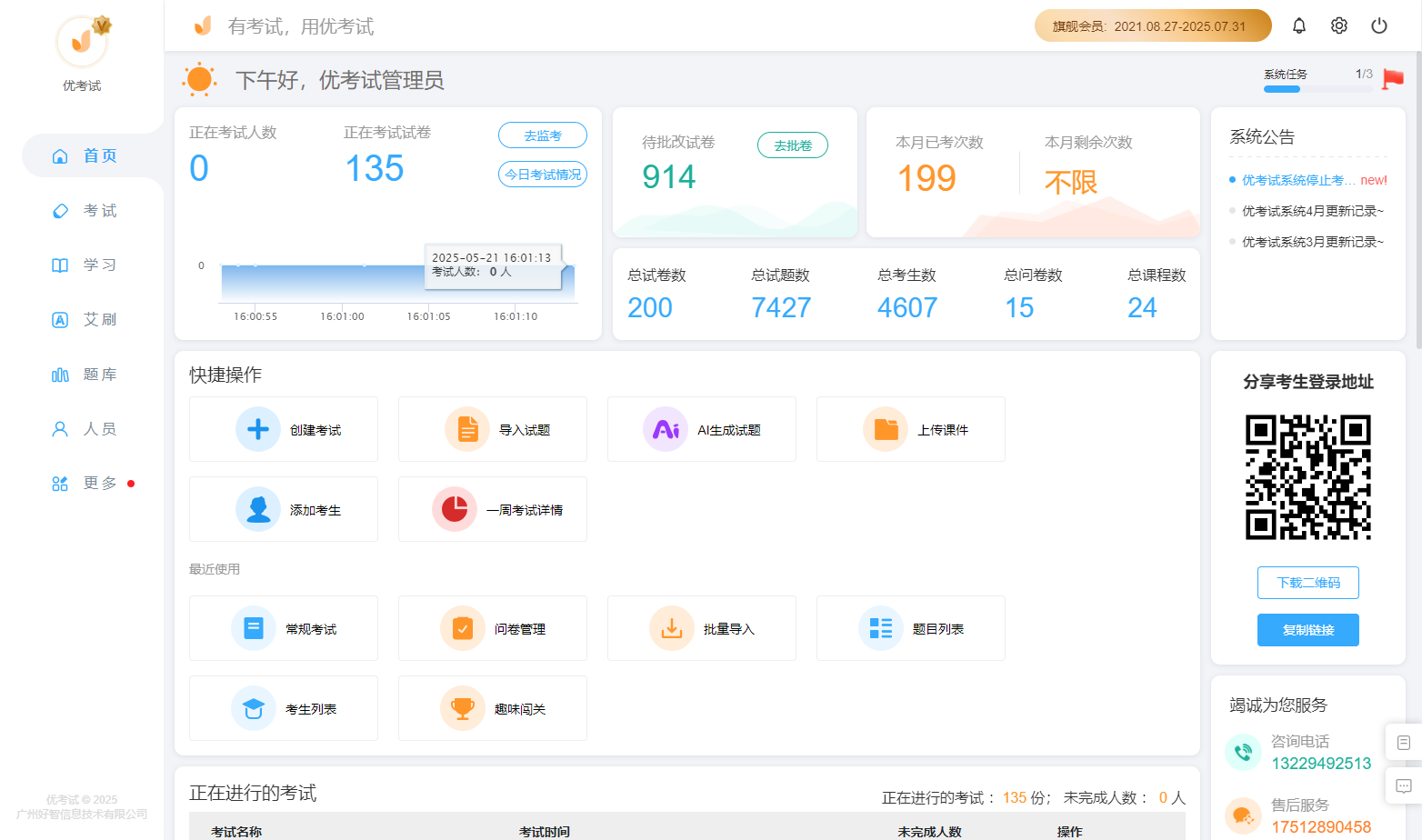
Task: Click the page vertical scrollbar
Action: 1418,200
